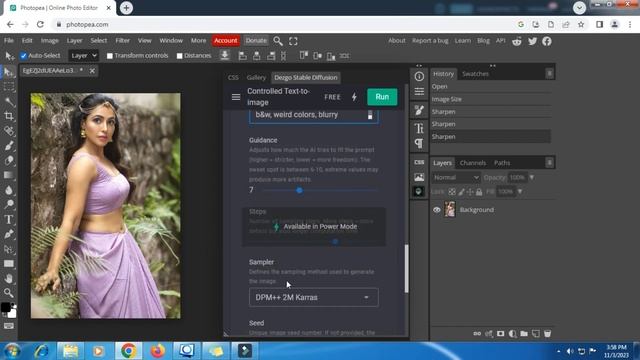This screenshot has width=640, height=360.
Task: Select the Gradient tool
Action: click(x=9, y=175)
